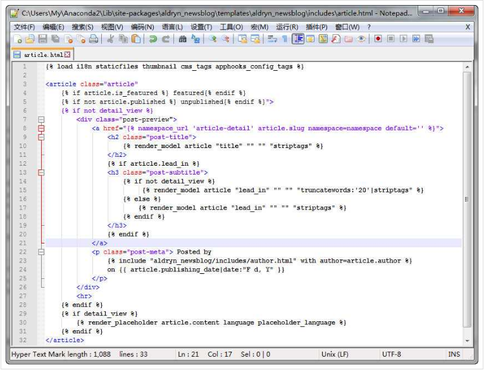Save the current file via the toolbar
Screen dimensions: 484x370
tap(43, 39)
